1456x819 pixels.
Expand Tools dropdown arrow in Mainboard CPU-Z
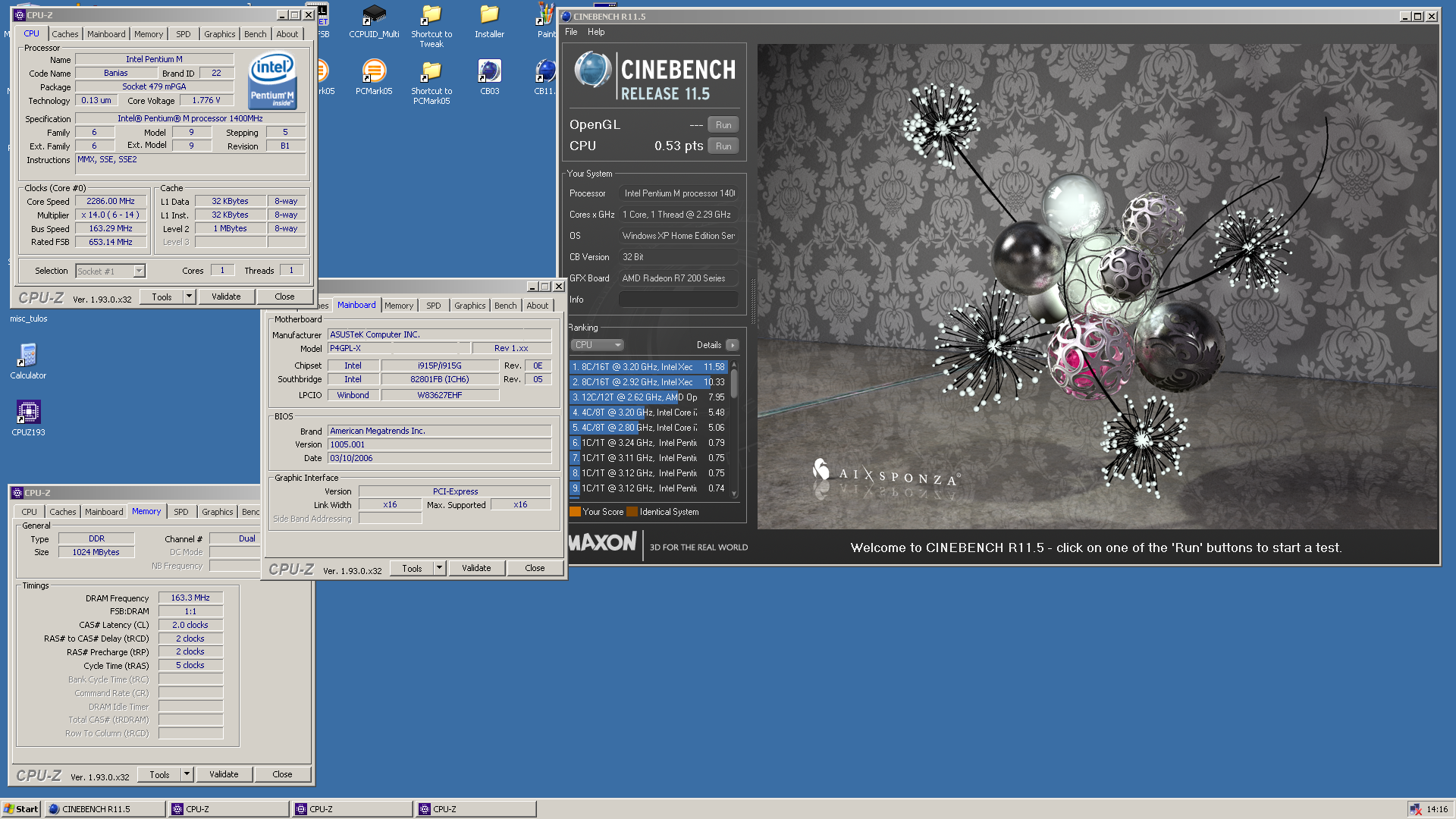[439, 568]
